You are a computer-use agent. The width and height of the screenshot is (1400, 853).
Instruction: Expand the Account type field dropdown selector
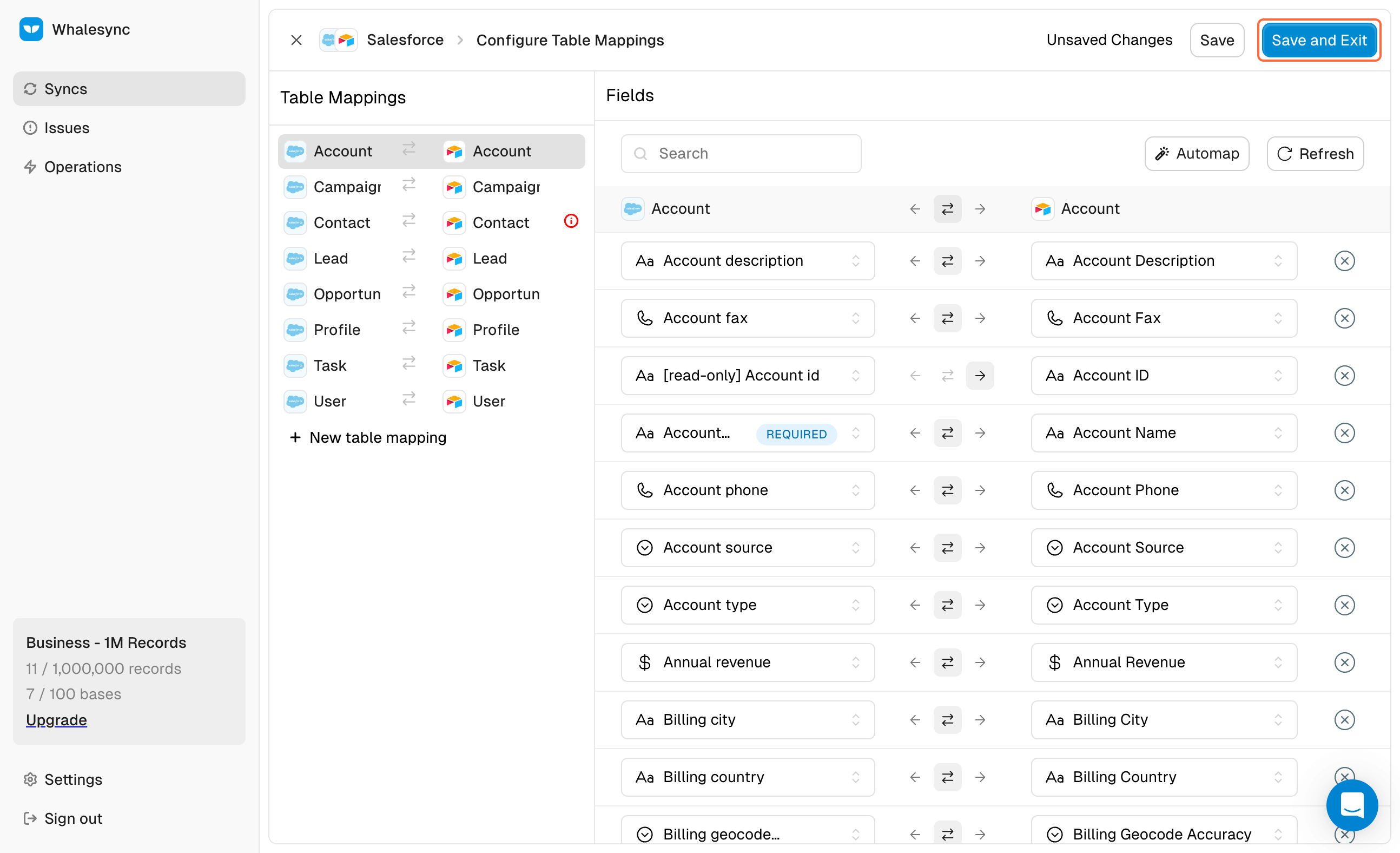(x=856, y=605)
